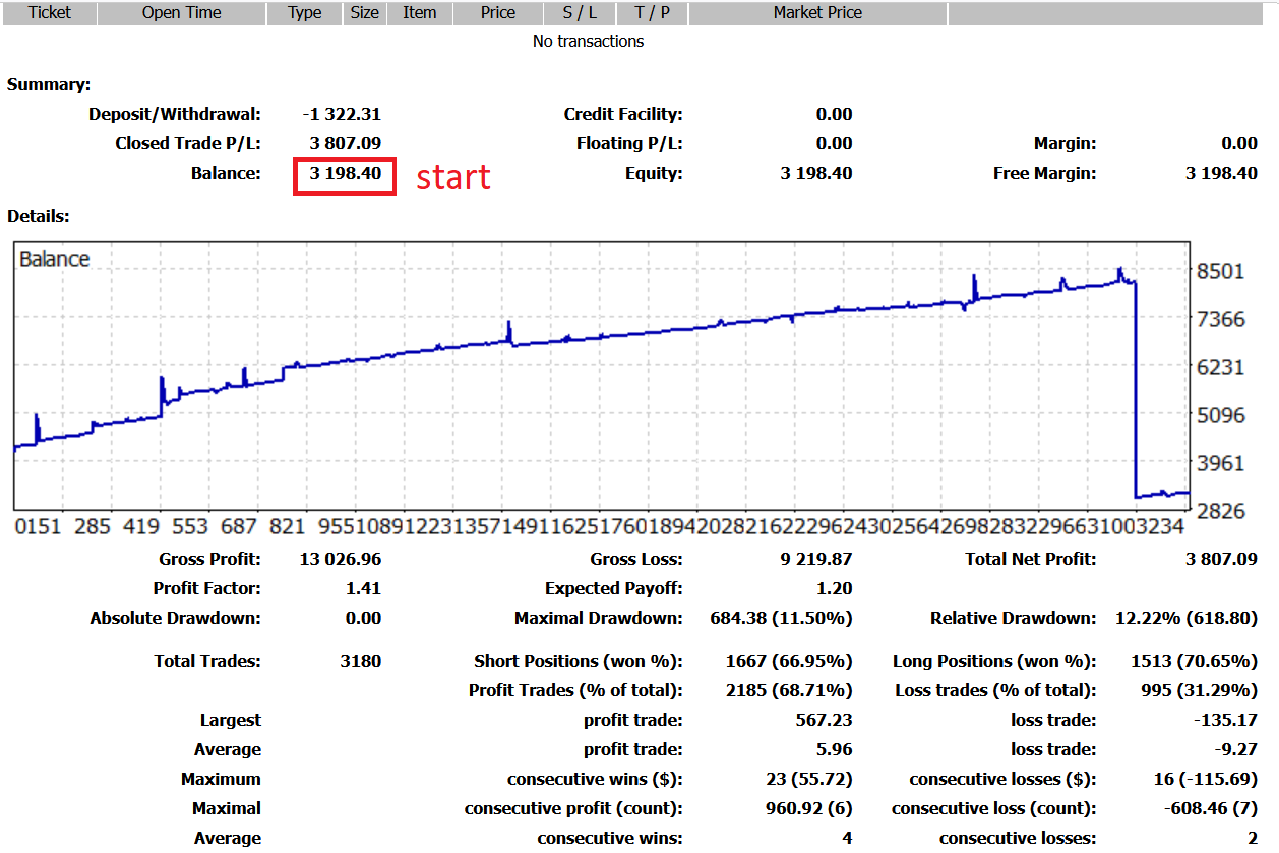
Task: Click the Balance: label in Summary
Action: click(226, 174)
